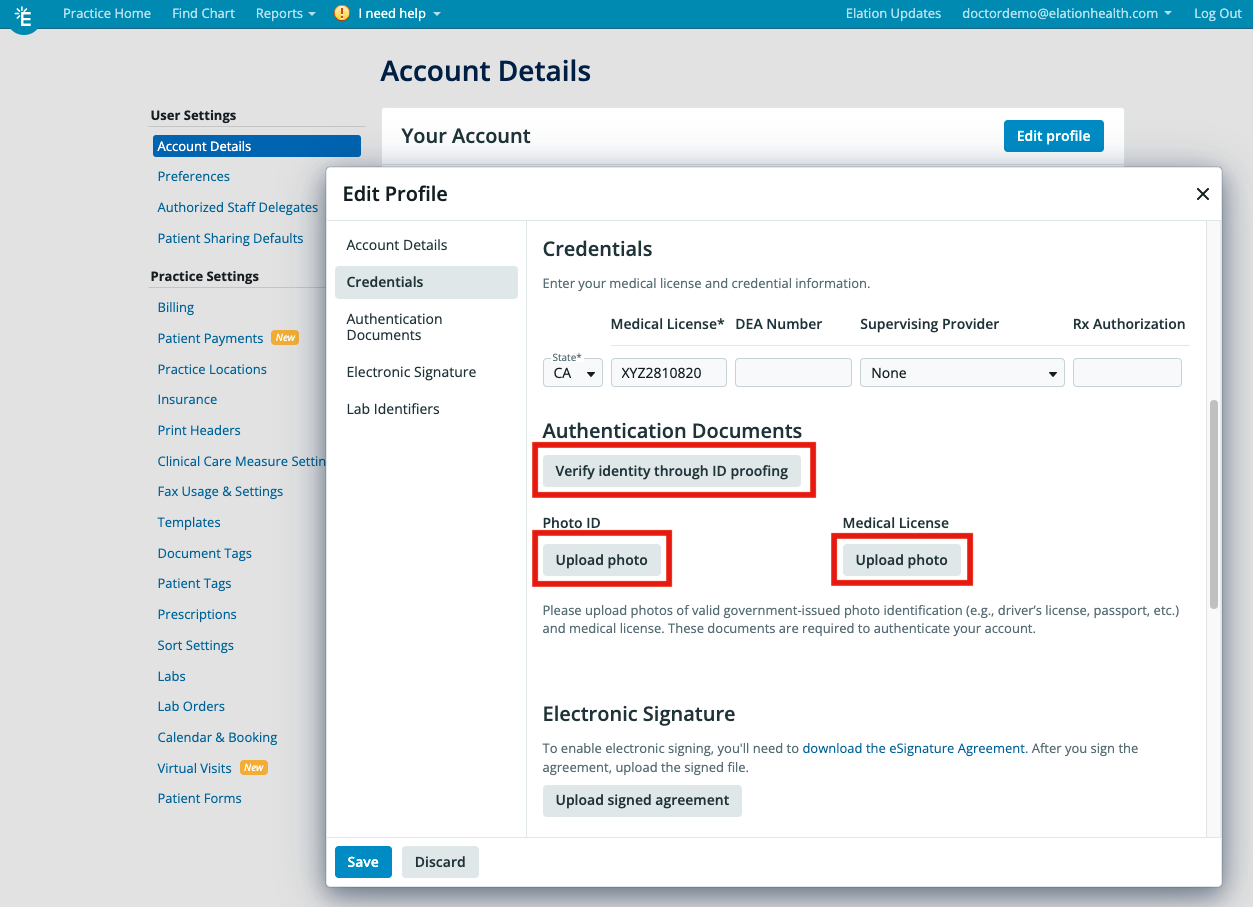Screen dimensions: 1253x907
Task: Open the download the eSignature Agreement link
Action: [912, 748]
